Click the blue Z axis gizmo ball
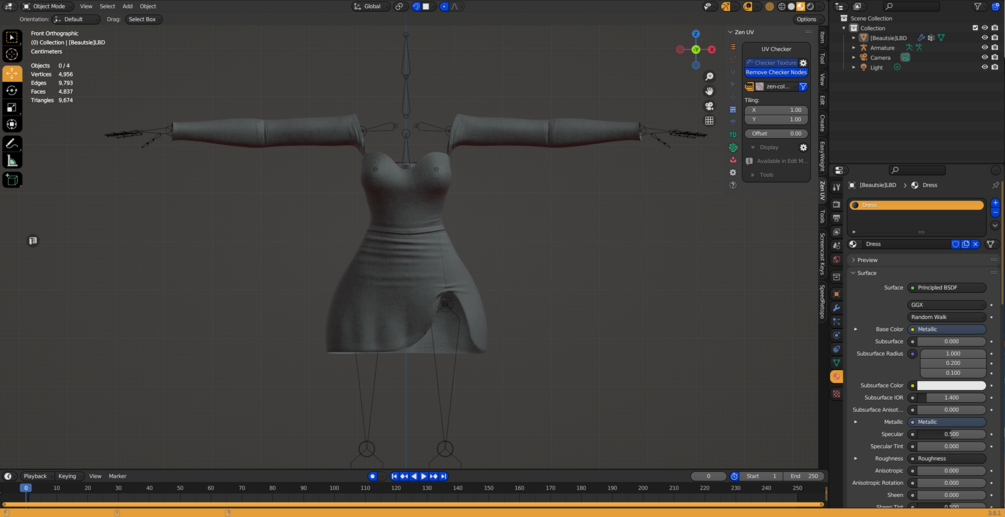The image size is (1005, 517). click(x=696, y=34)
